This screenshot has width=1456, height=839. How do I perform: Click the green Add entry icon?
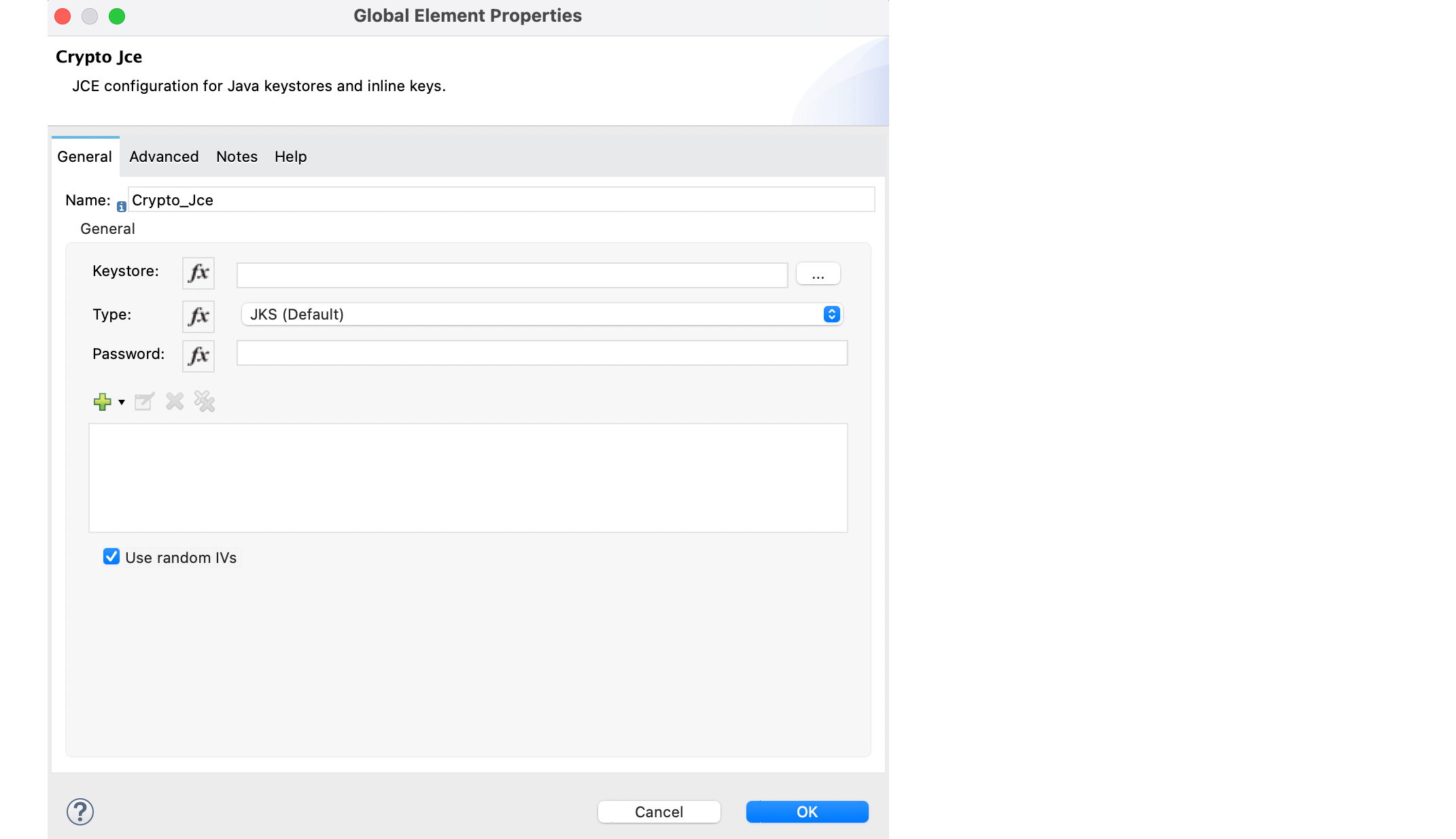click(x=101, y=401)
